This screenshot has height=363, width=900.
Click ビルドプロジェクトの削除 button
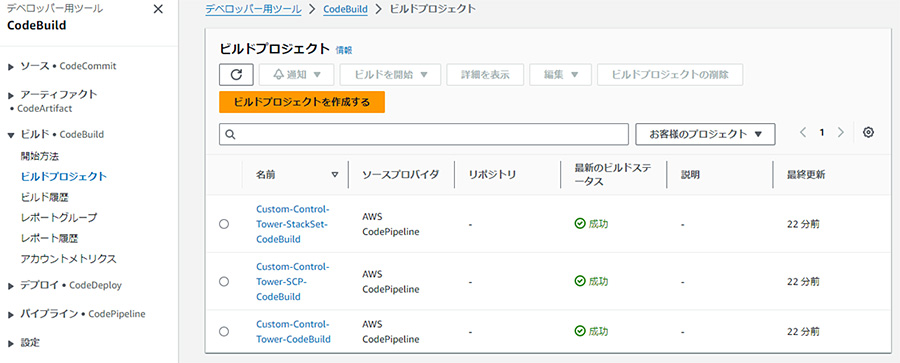pyautogui.click(x=670, y=75)
